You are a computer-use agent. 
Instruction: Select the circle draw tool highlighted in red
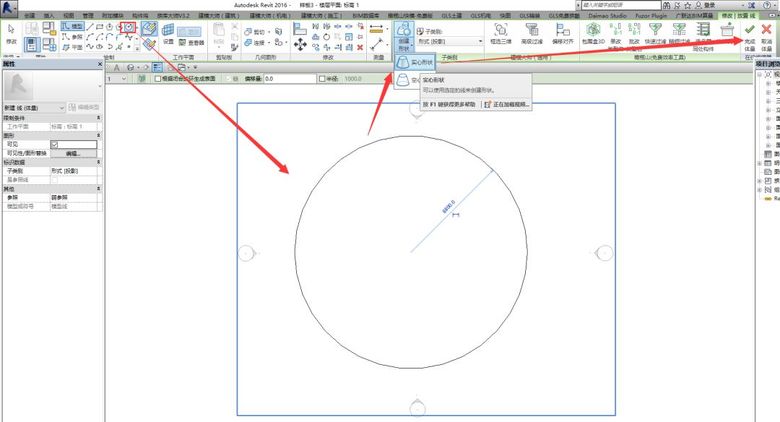coord(128,26)
